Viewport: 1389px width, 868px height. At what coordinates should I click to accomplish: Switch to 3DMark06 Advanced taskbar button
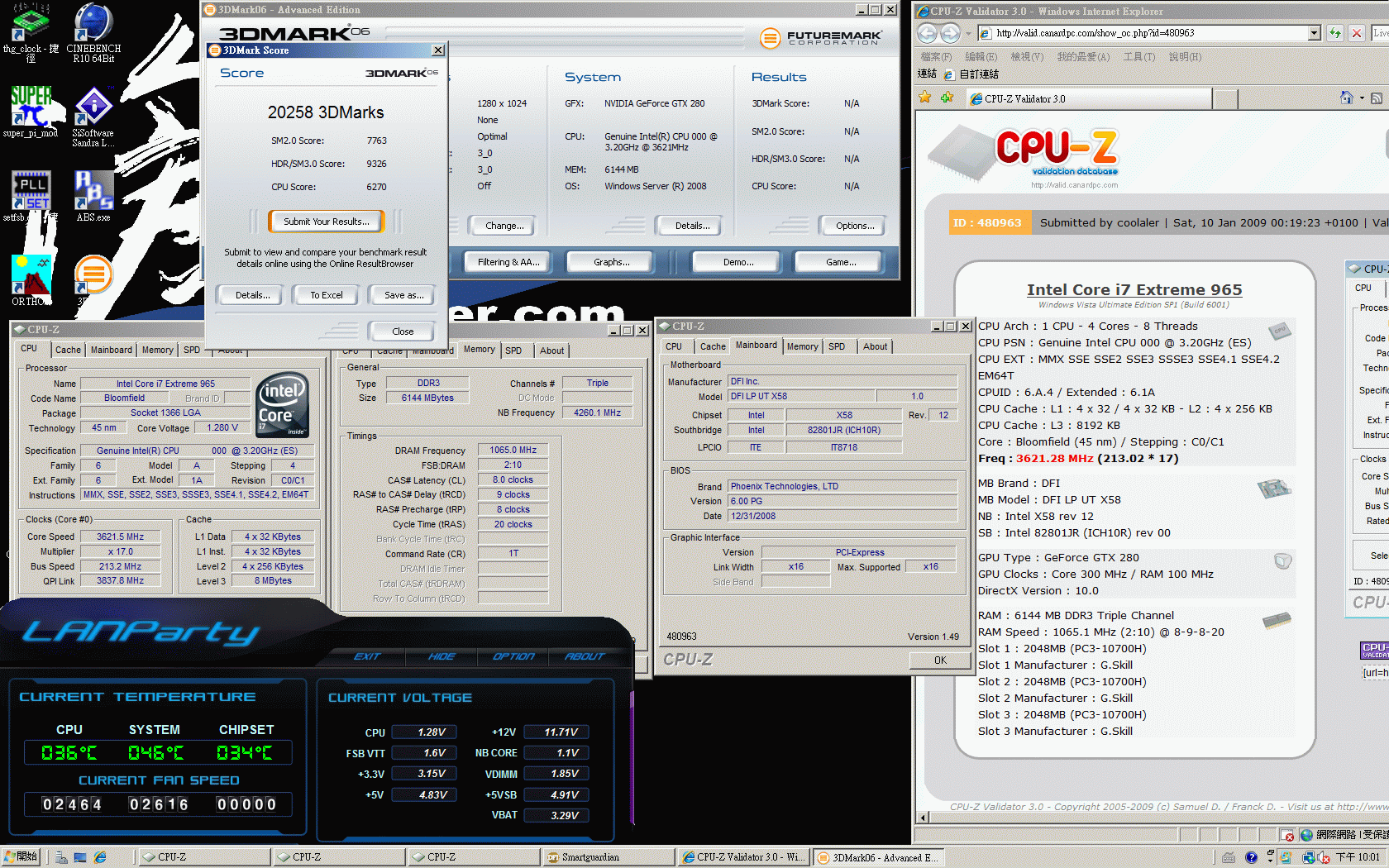point(880,857)
